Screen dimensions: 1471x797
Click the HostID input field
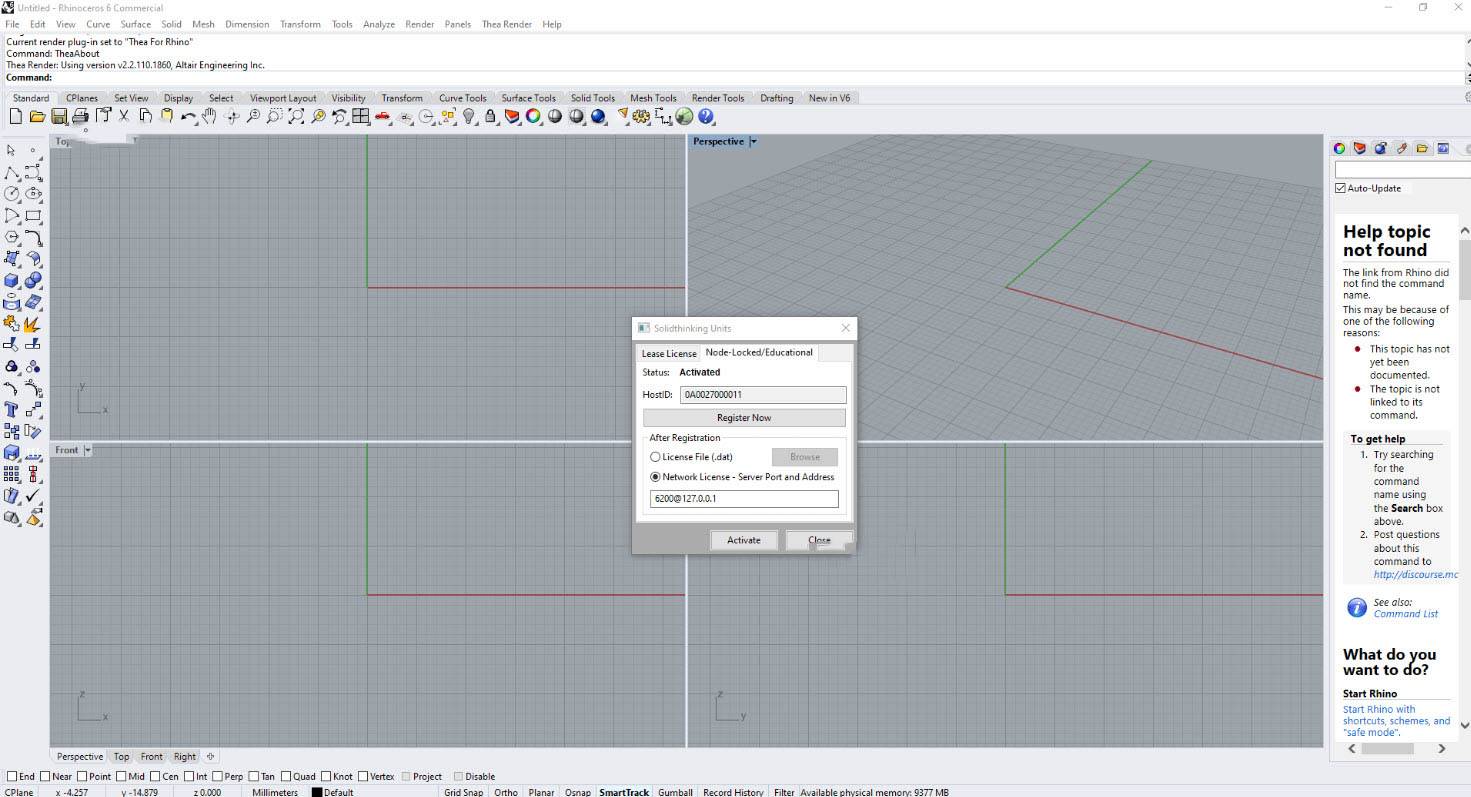click(x=763, y=395)
